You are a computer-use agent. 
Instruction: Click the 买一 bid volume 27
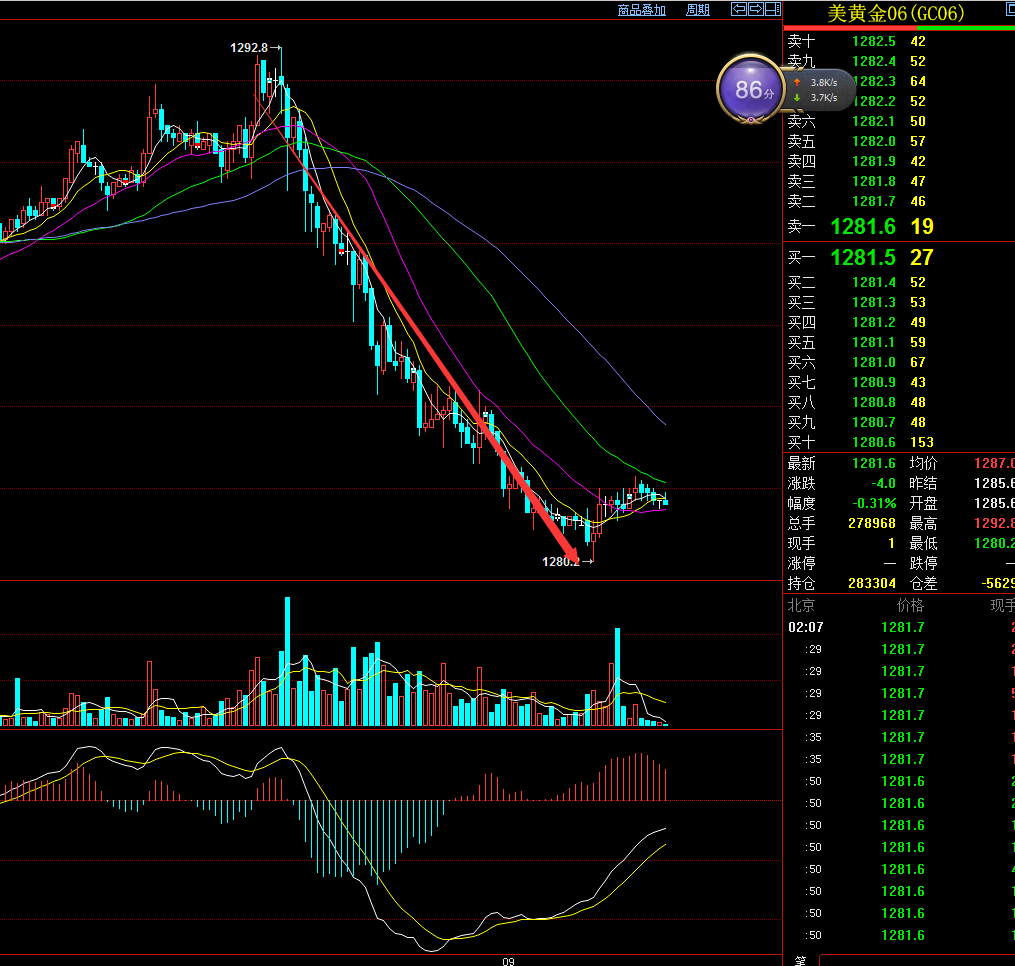pyautogui.click(x=922, y=258)
